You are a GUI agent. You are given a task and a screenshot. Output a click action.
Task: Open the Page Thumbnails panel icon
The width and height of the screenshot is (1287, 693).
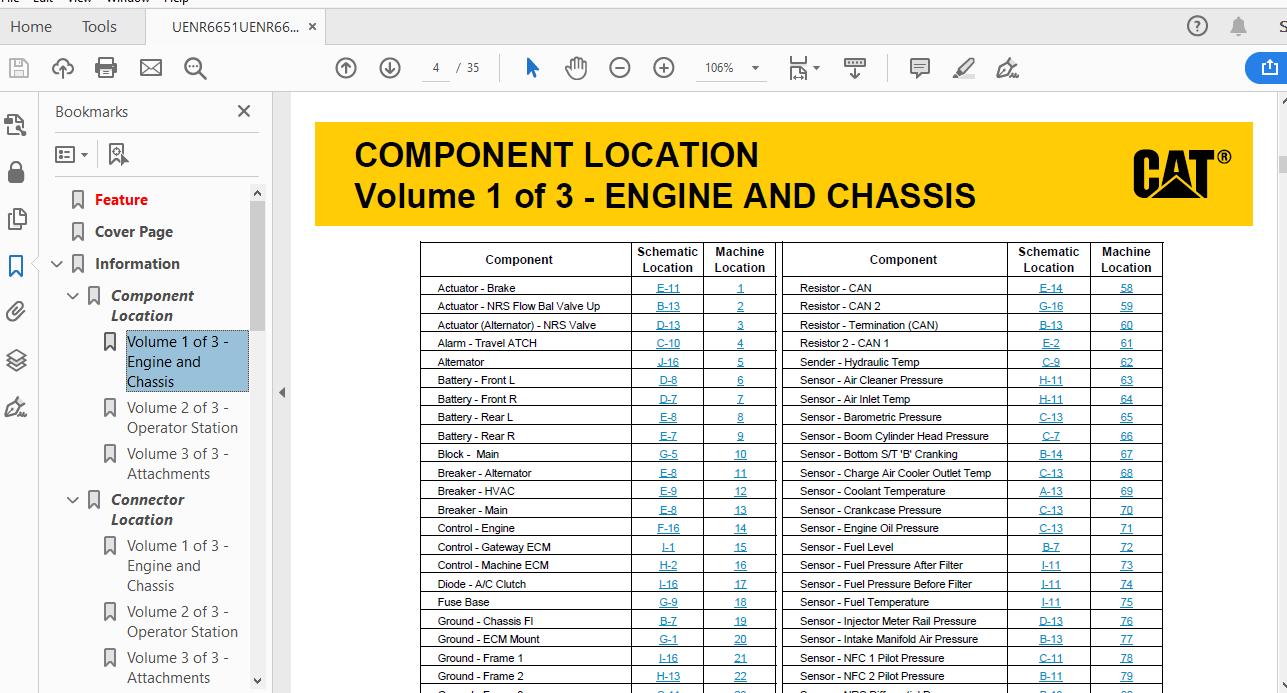[16, 219]
